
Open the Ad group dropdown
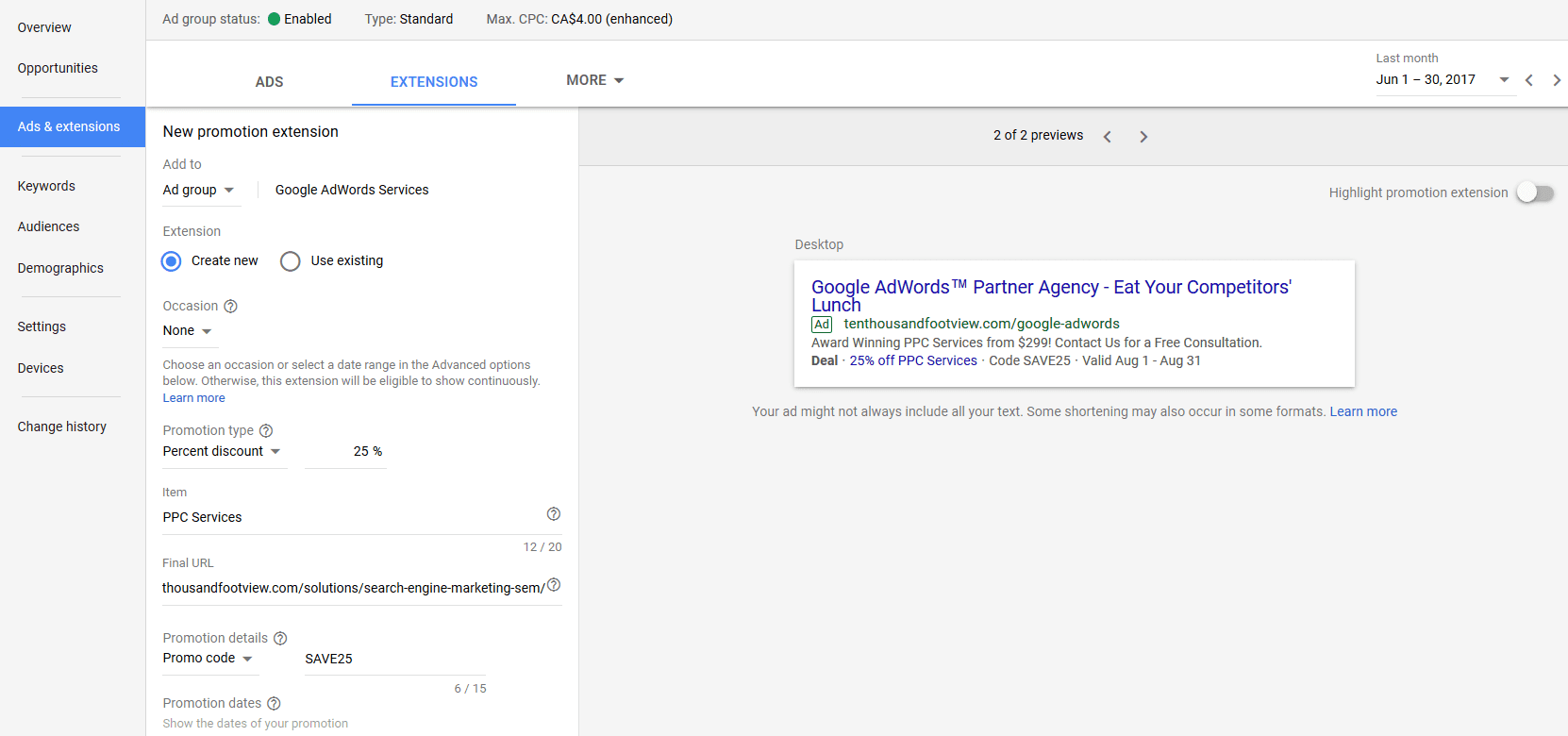click(x=199, y=190)
